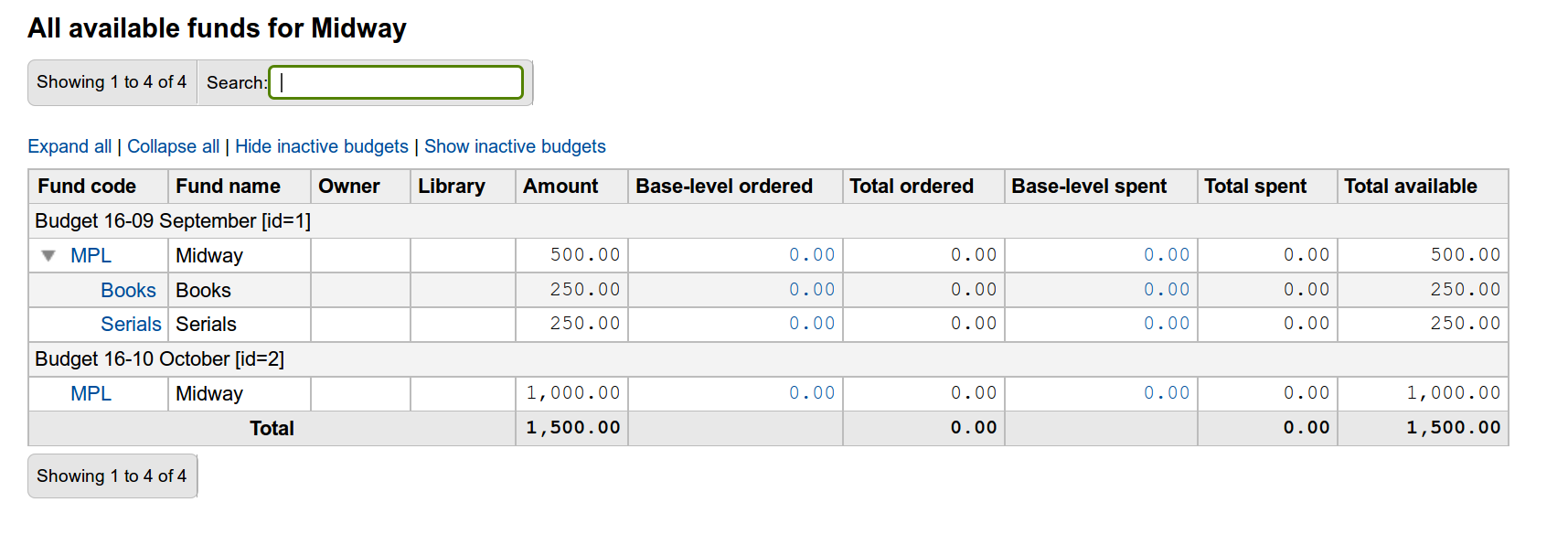Sort by the Amount column header
The height and width of the screenshot is (545, 1568).
pos(560,187)
